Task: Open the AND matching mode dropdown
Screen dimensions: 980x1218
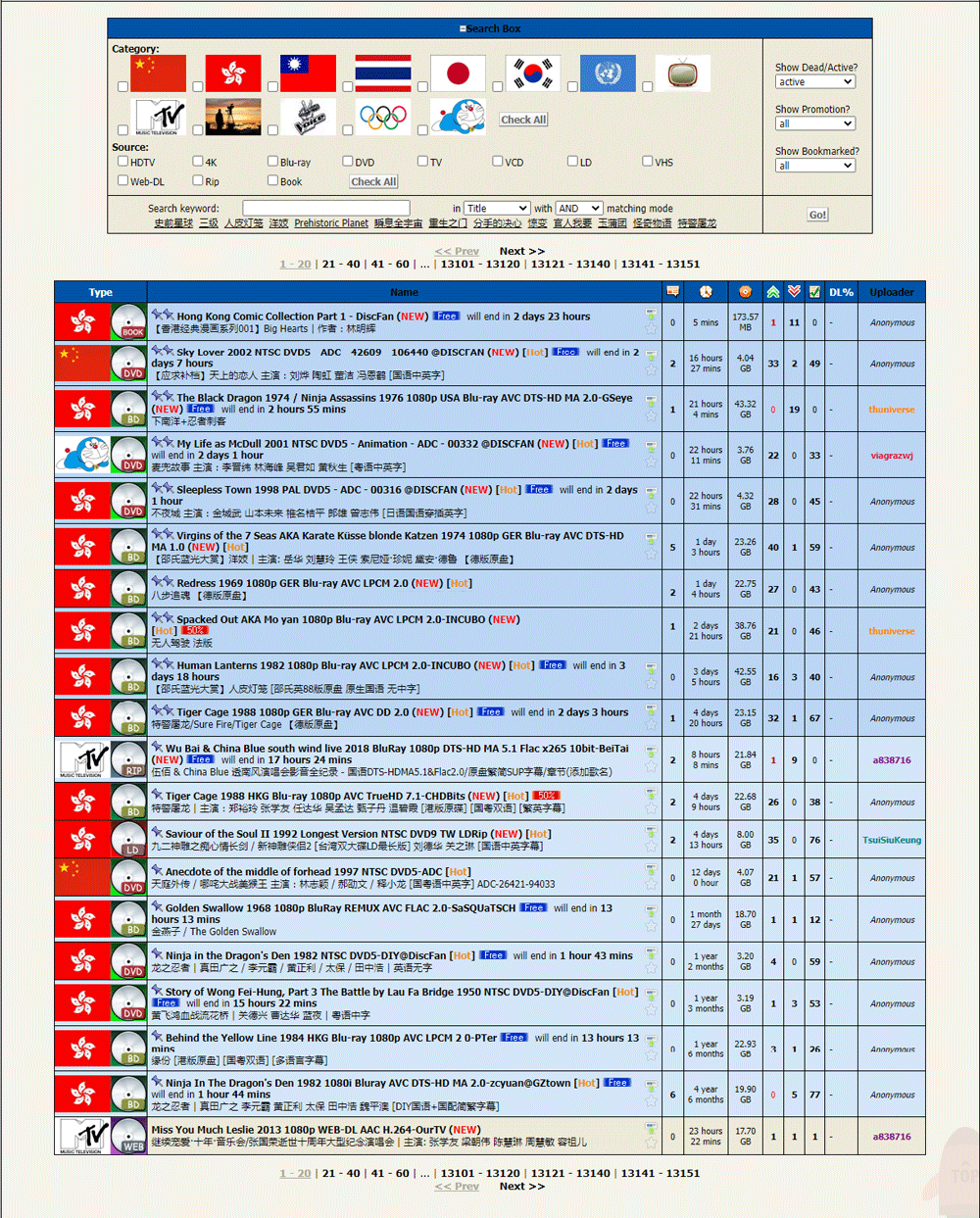Action: [578, 208]
